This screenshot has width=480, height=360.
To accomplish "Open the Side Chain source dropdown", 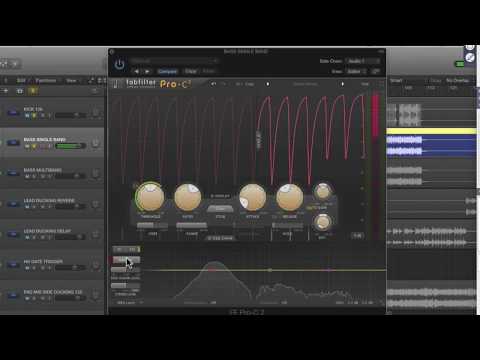I will (362, 61).
